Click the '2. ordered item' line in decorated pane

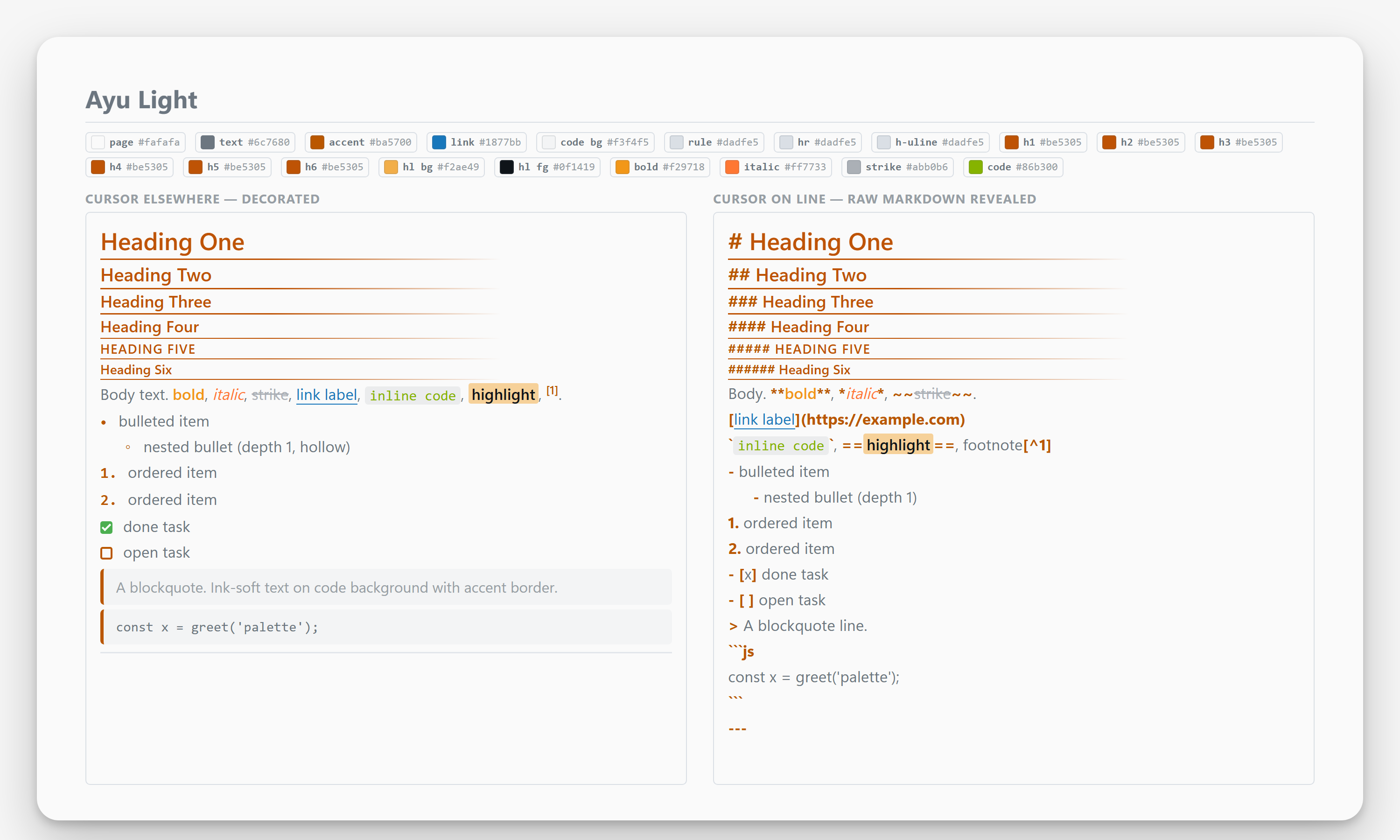pos(159,500)
